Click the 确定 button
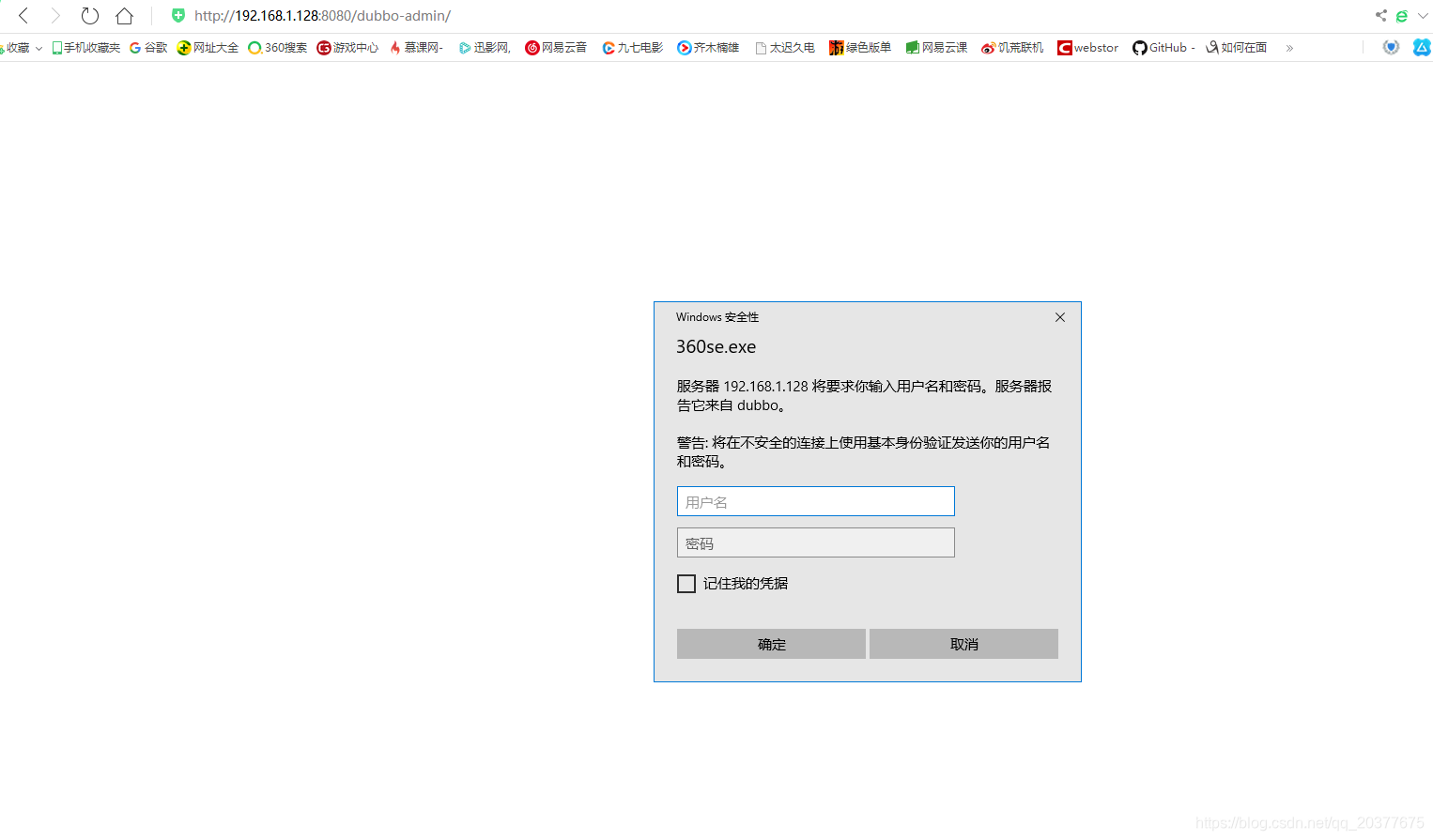 (x=771, y=644)
